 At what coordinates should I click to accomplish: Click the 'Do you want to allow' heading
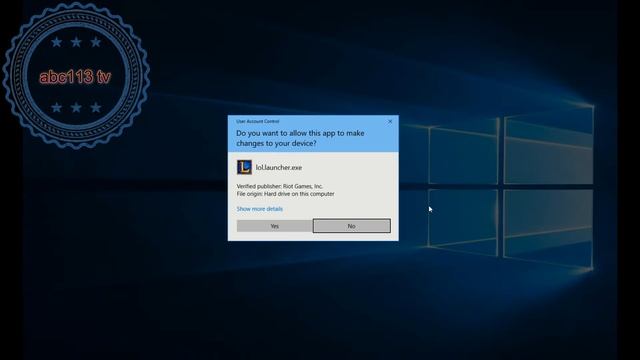300,138
